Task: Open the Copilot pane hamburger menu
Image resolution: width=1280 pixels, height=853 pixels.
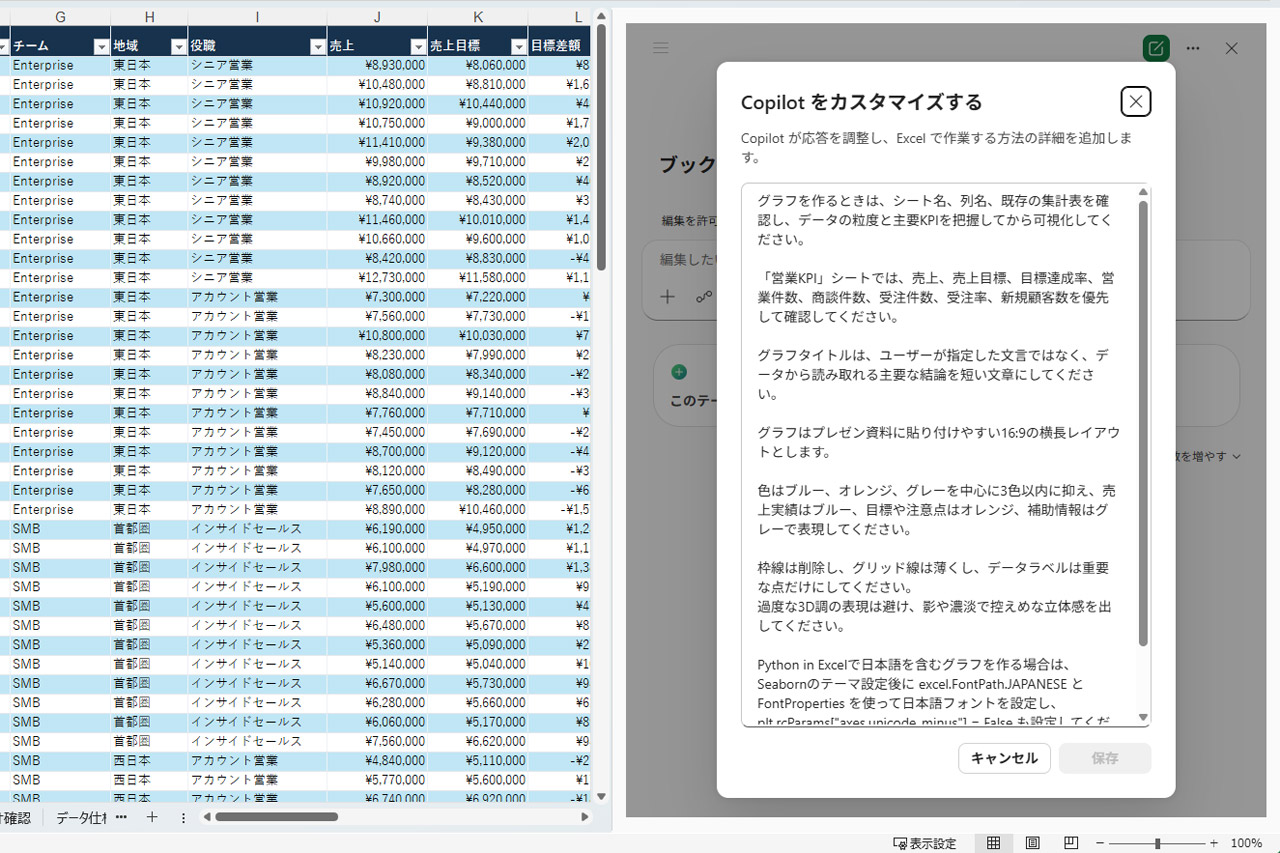Action: tap(660, 48)
